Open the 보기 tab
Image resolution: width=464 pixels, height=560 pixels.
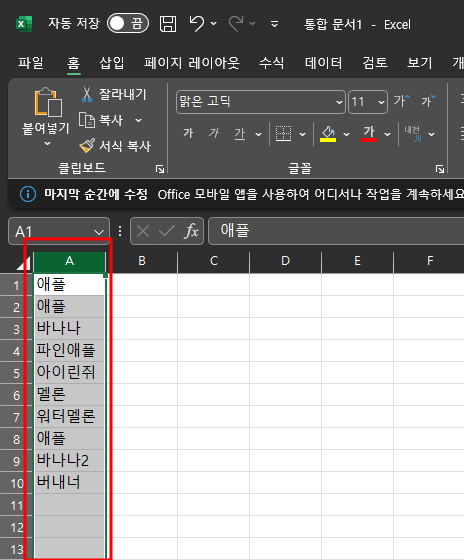click(x=420, y=63)
